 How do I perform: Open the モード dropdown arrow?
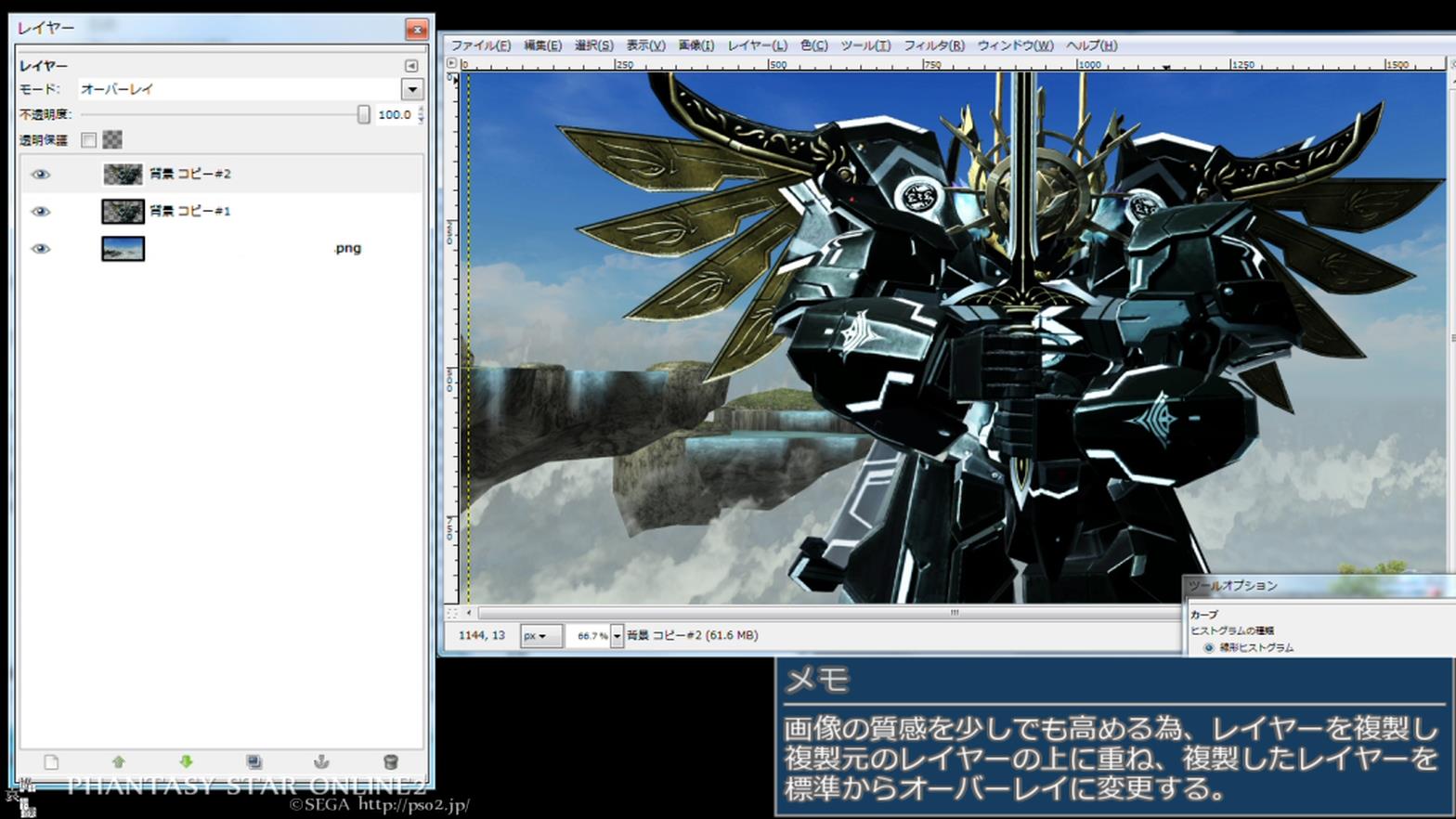[x=412, y=89]
